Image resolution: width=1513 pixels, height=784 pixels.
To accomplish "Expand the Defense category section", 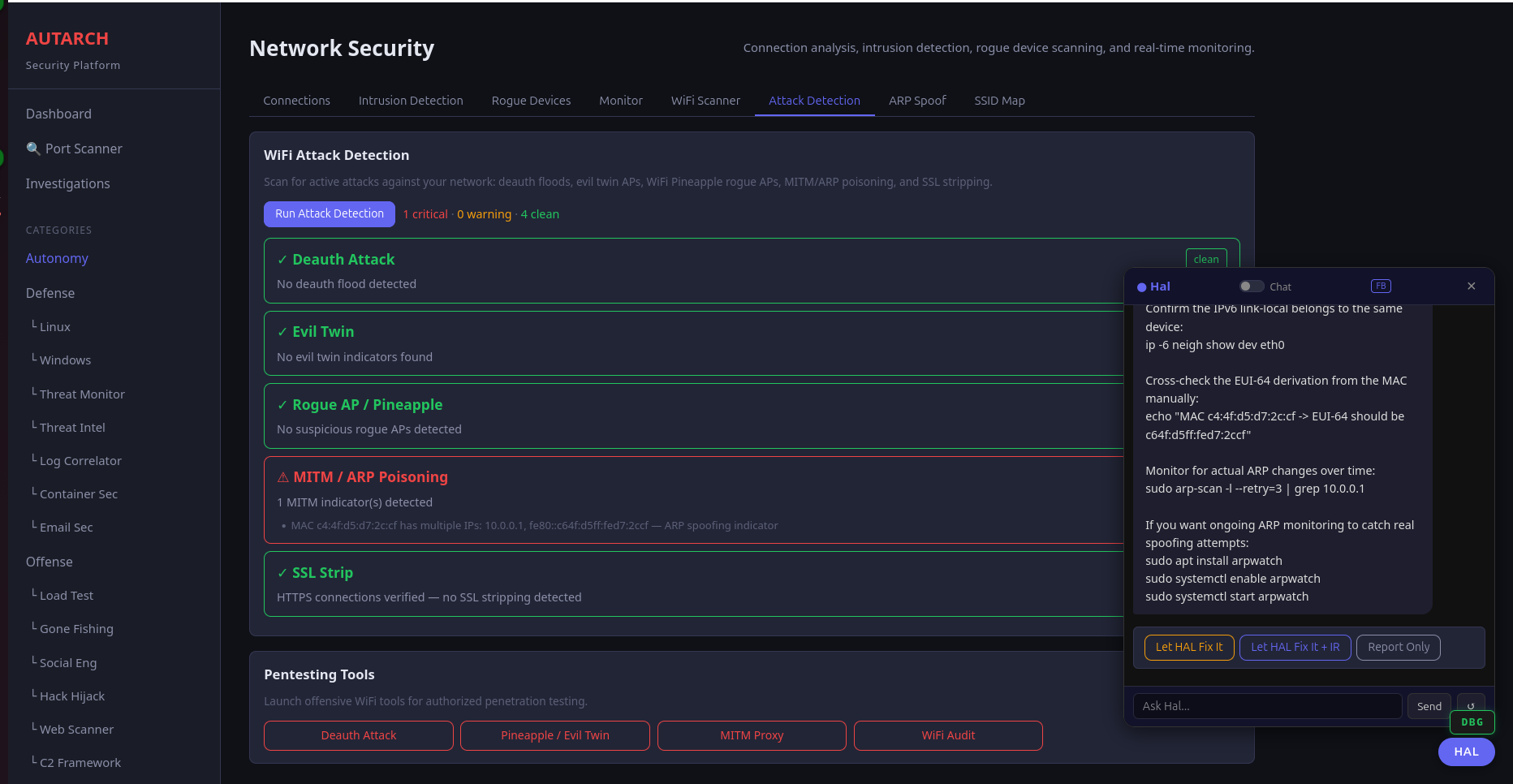I will coord(50,292).
